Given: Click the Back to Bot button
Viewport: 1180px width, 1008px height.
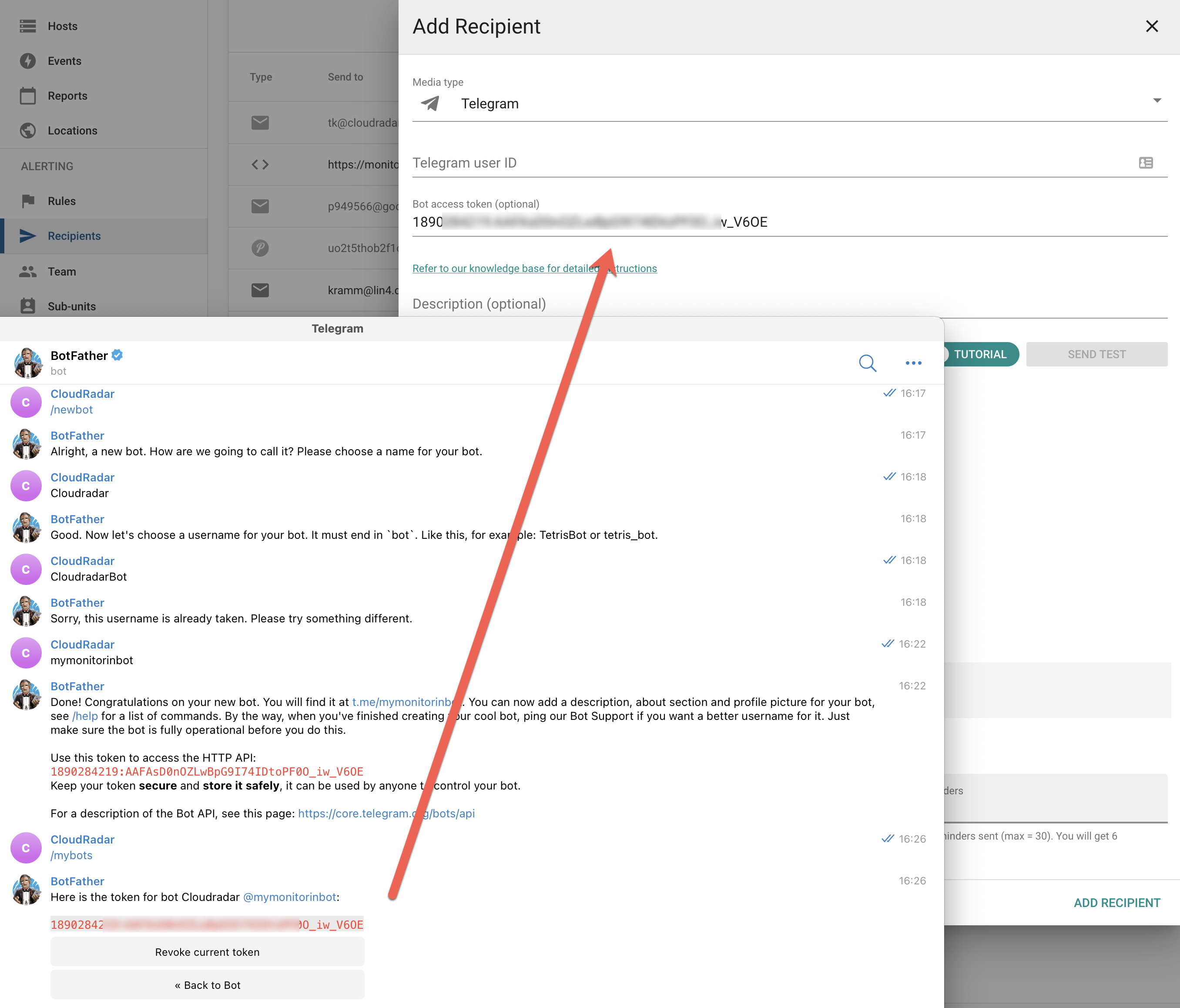Looking at the screenshot, I should [x=207, y=985].
